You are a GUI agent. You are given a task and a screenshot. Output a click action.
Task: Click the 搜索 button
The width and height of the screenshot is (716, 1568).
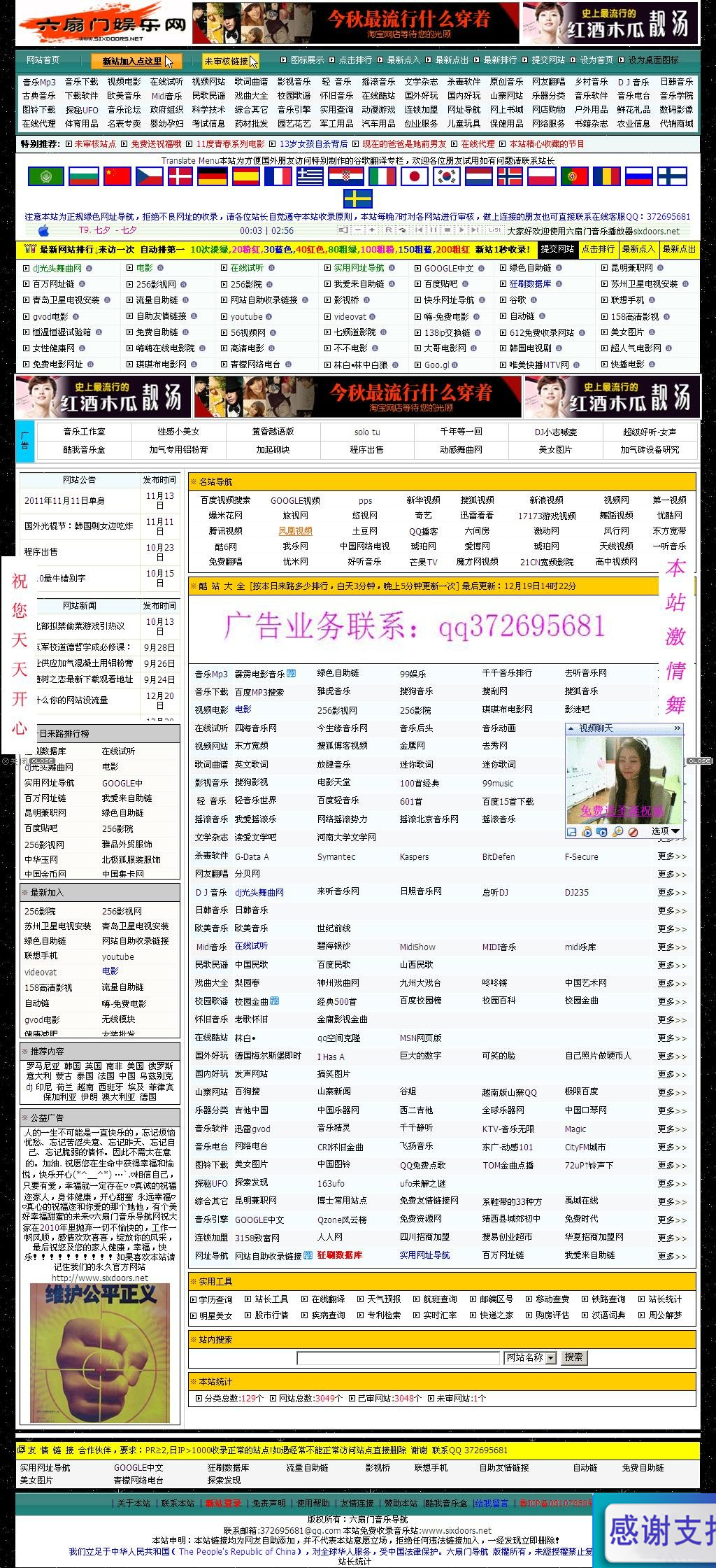click(x=574, y=1357)
